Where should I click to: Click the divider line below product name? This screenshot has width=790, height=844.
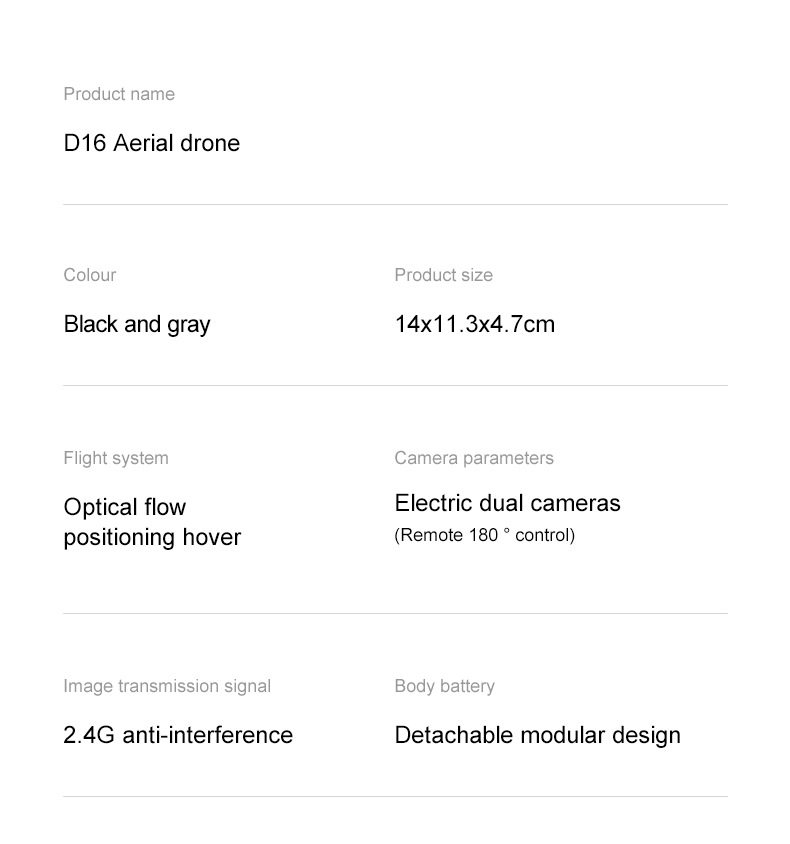pos(395,205)
